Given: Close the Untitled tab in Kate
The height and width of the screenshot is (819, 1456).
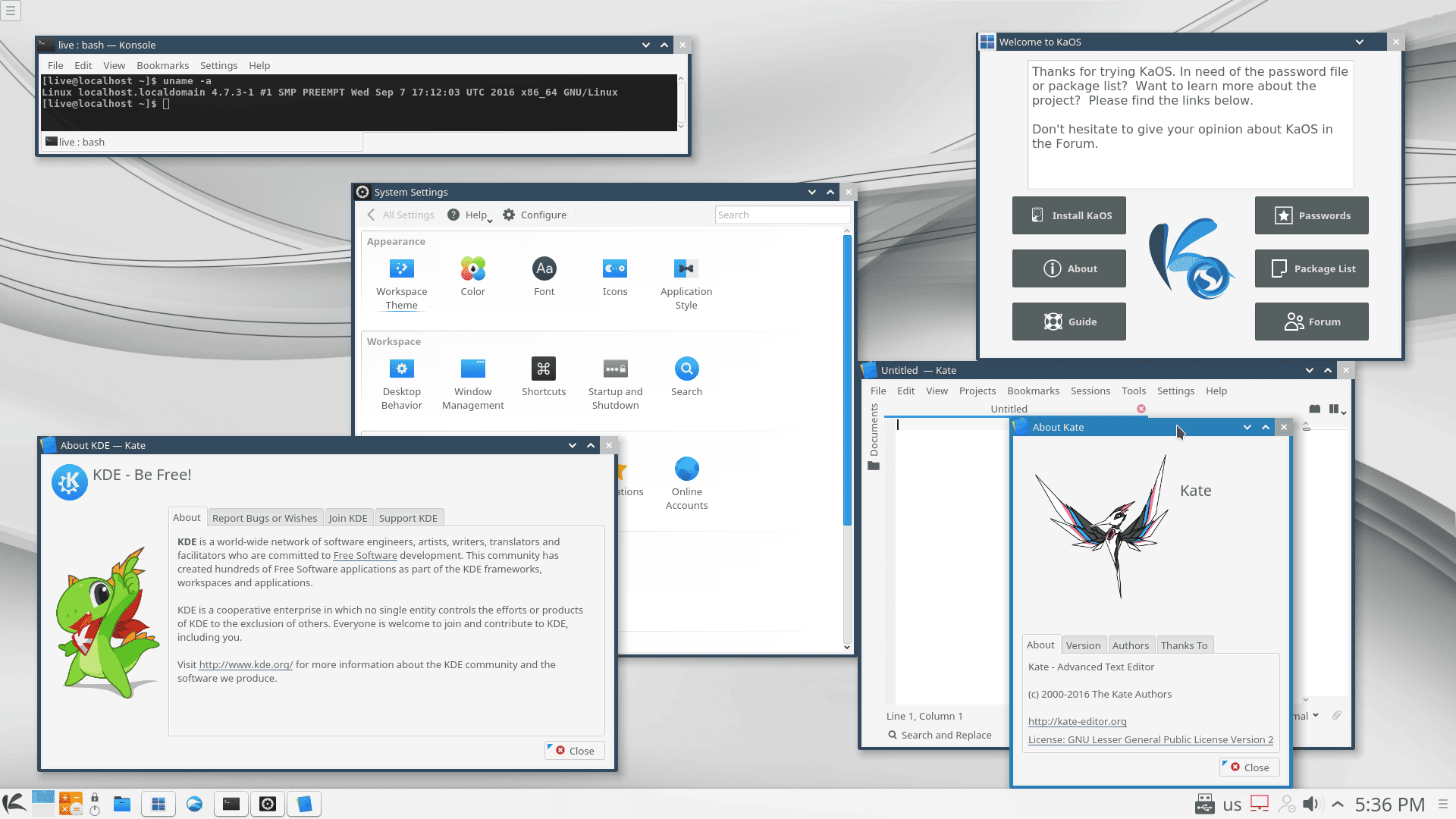Looking at the screenshot, I should pyautogui.click(x=1141, y=409).
